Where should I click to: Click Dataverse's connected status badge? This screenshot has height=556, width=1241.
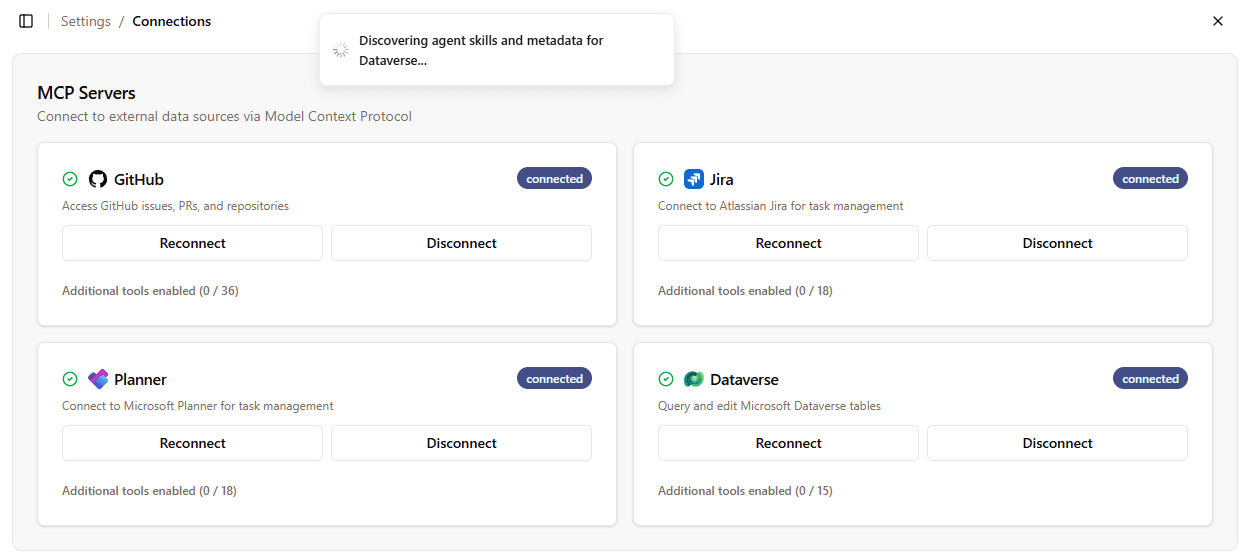click(1150, 379)
